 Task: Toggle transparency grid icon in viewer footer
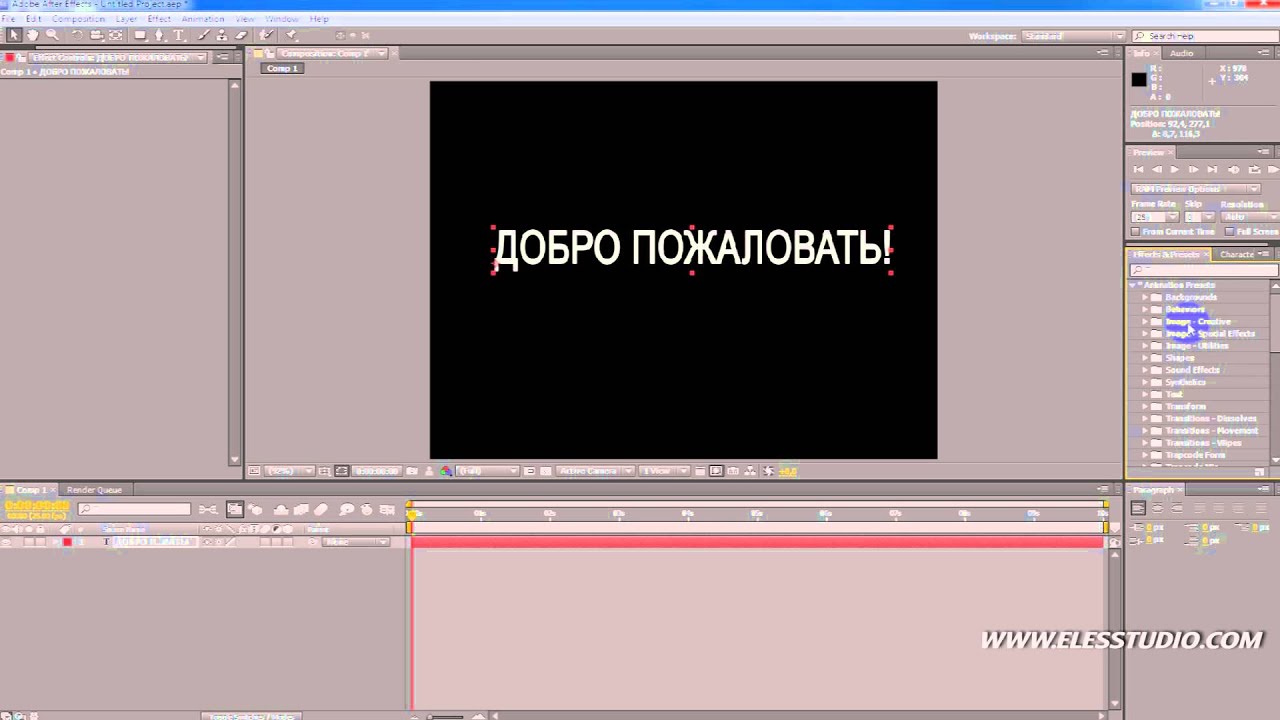point(546,471)
